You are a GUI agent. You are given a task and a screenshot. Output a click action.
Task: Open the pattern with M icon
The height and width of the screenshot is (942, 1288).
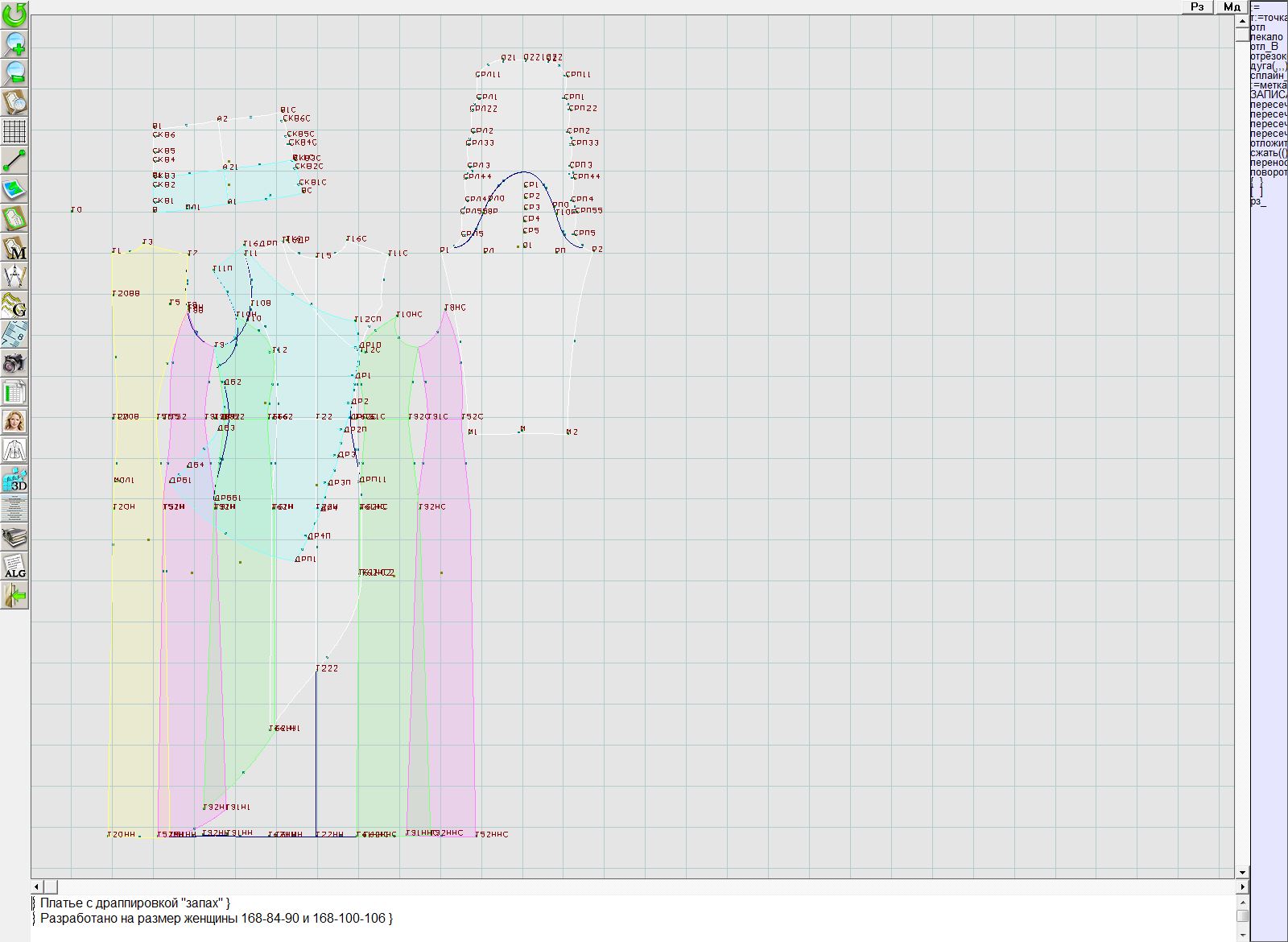point(14,248)
